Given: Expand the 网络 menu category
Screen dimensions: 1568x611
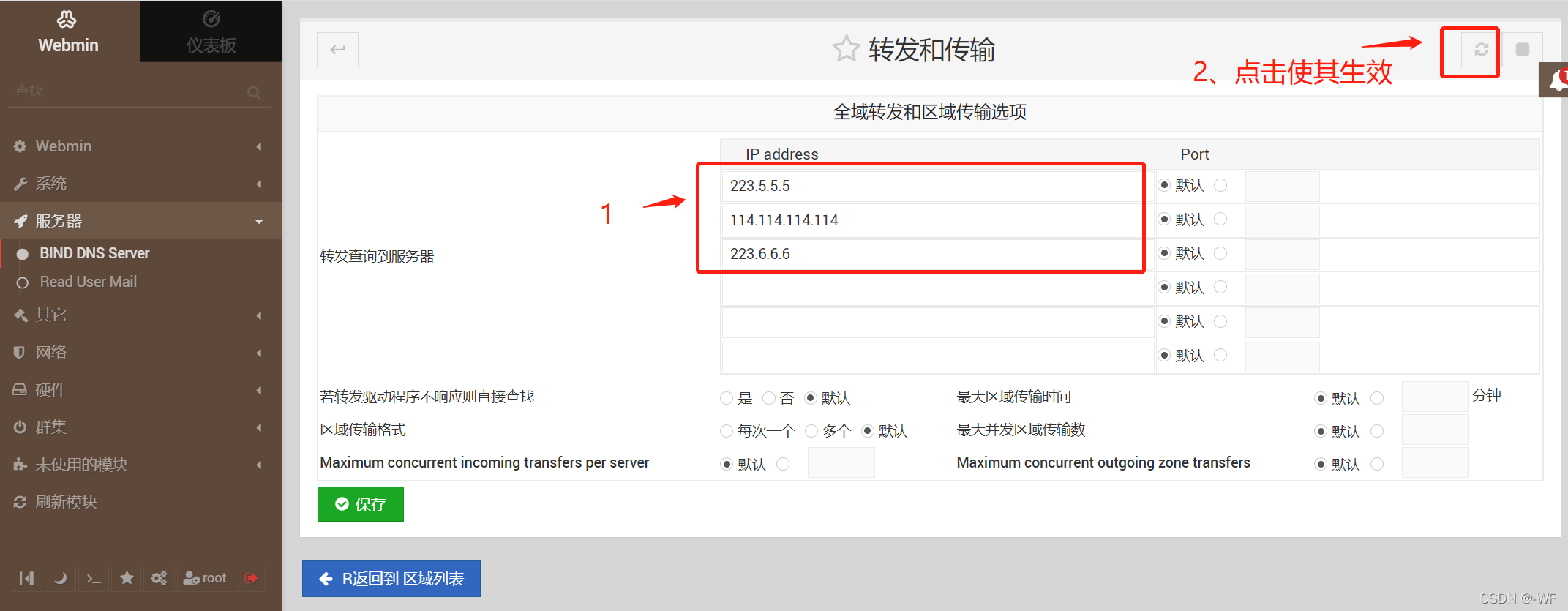Looking at the screenshot, I should (141, 353).
